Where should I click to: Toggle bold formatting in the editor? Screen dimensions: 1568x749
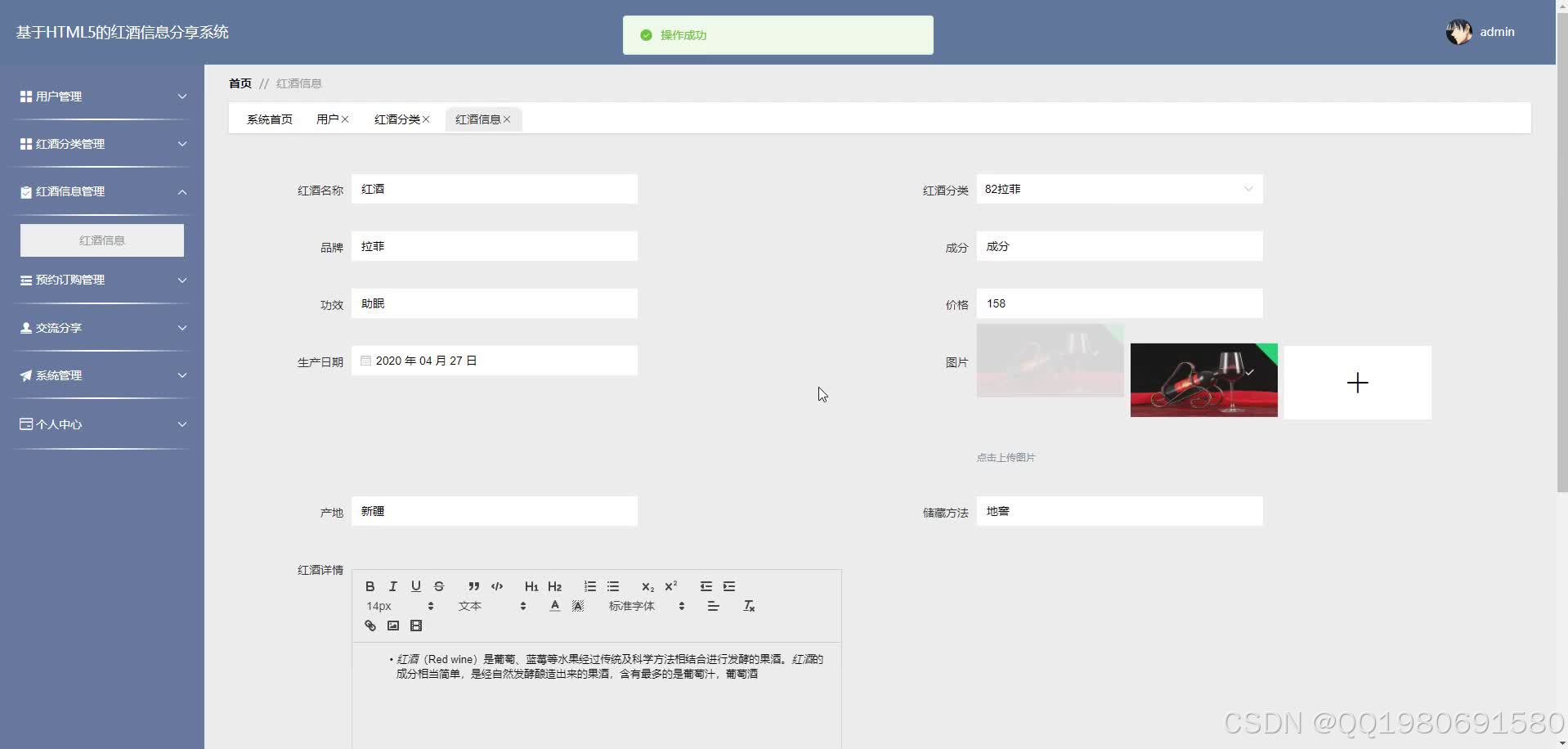pyautogui.click(x=370, y=585)
